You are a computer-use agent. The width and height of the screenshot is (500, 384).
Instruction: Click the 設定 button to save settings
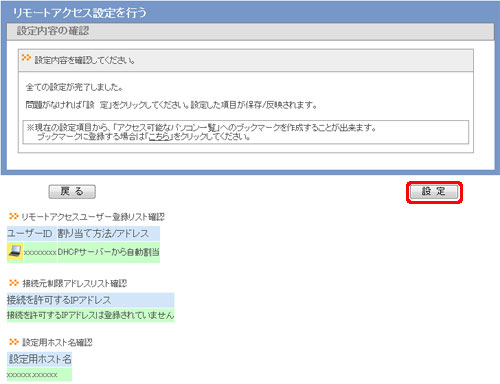pos(434,192)
